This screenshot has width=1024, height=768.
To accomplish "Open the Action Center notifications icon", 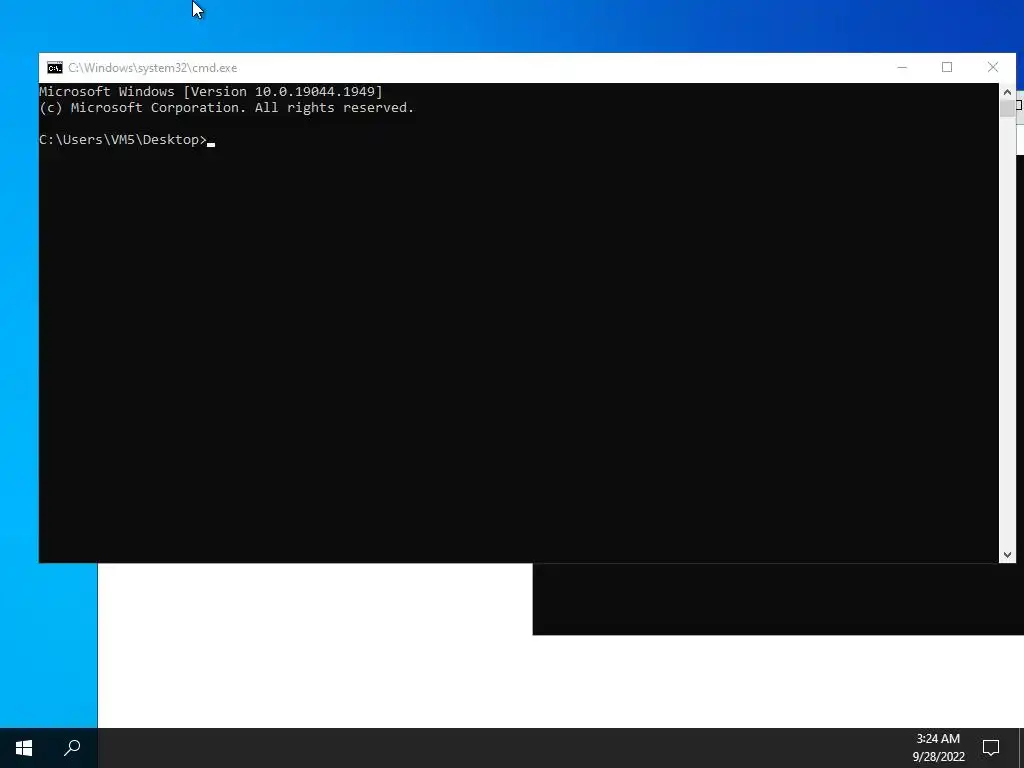I will [x=991, y=748].
